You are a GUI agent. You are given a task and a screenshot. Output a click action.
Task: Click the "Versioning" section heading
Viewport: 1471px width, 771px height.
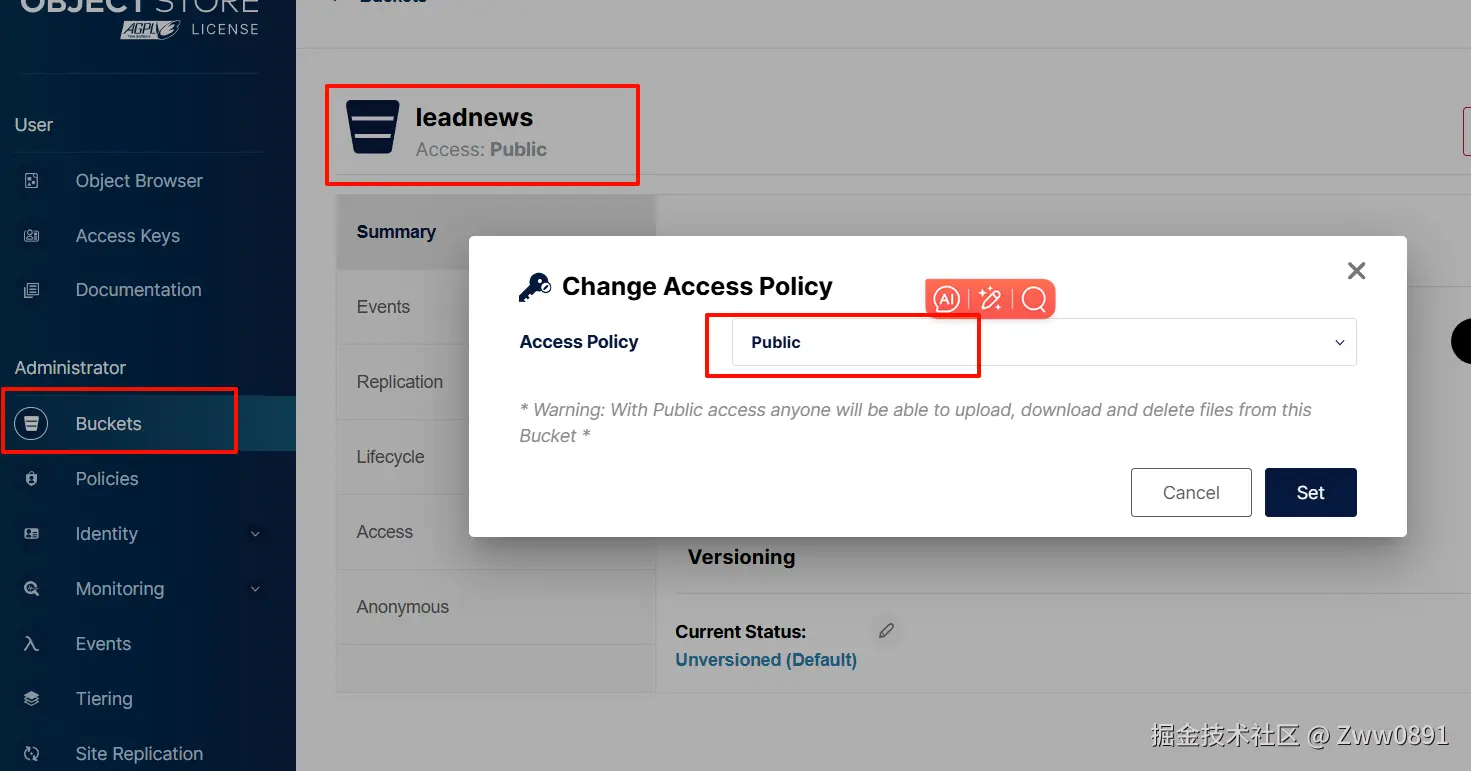pos(742,557)
